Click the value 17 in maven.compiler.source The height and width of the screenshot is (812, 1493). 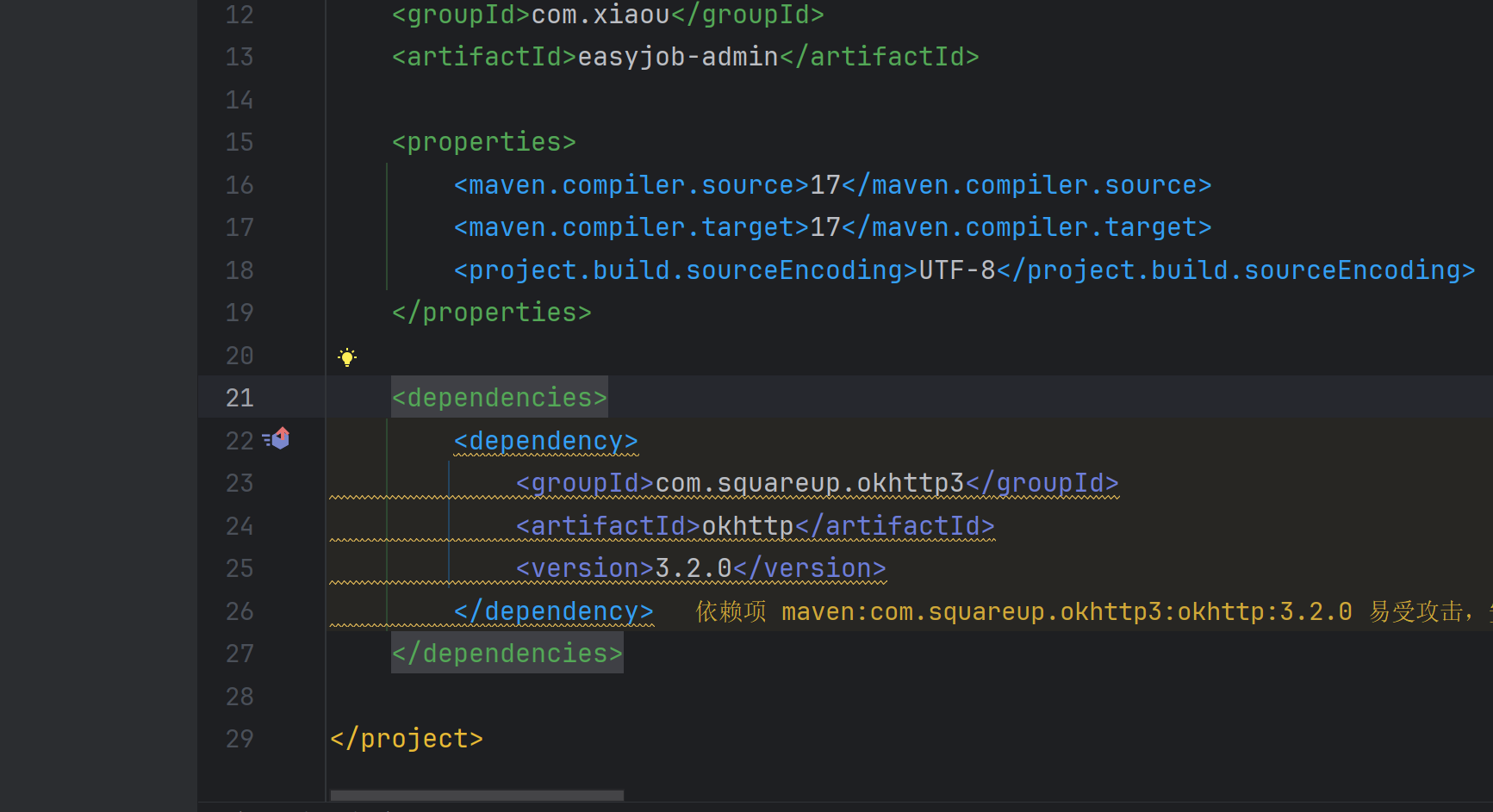tap(824, 185)
